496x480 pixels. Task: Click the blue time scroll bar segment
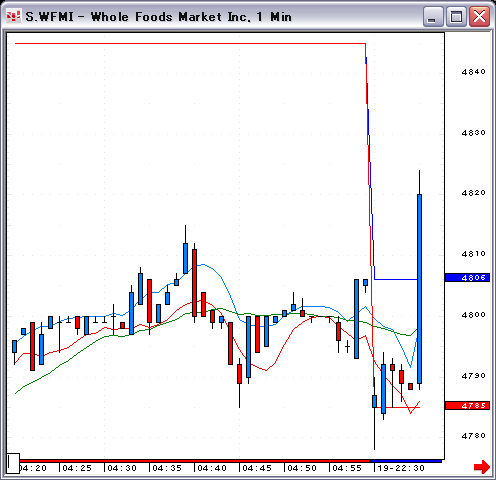(406, 461)
